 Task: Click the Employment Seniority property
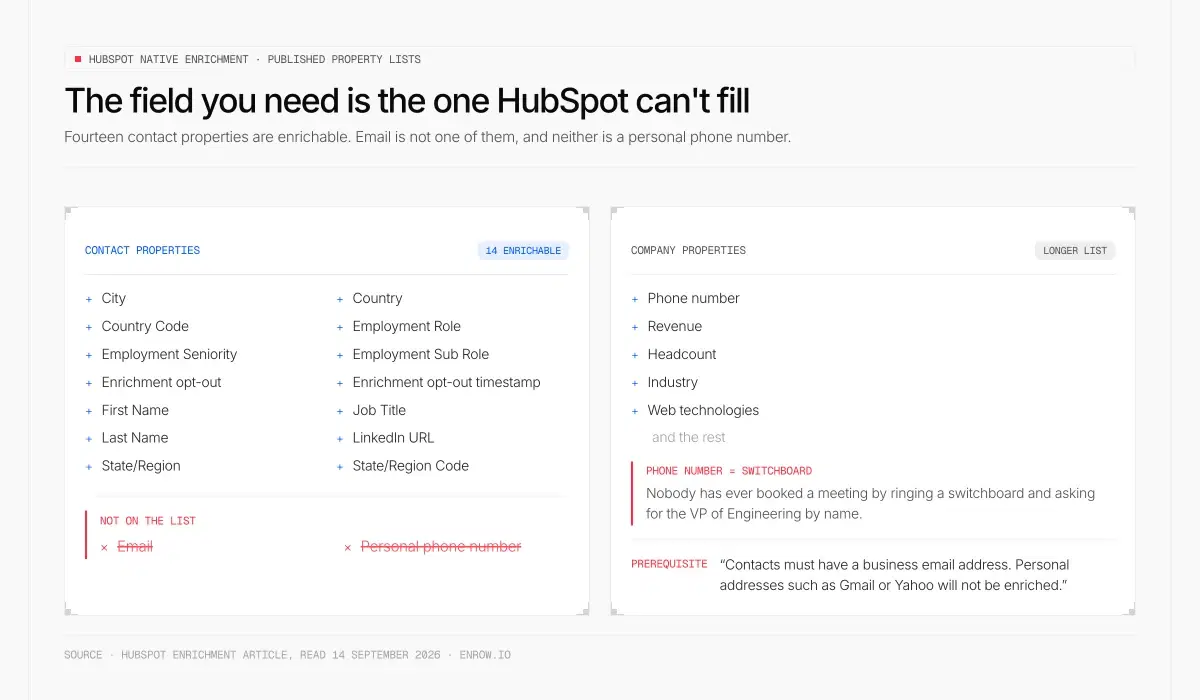point(169,354)
